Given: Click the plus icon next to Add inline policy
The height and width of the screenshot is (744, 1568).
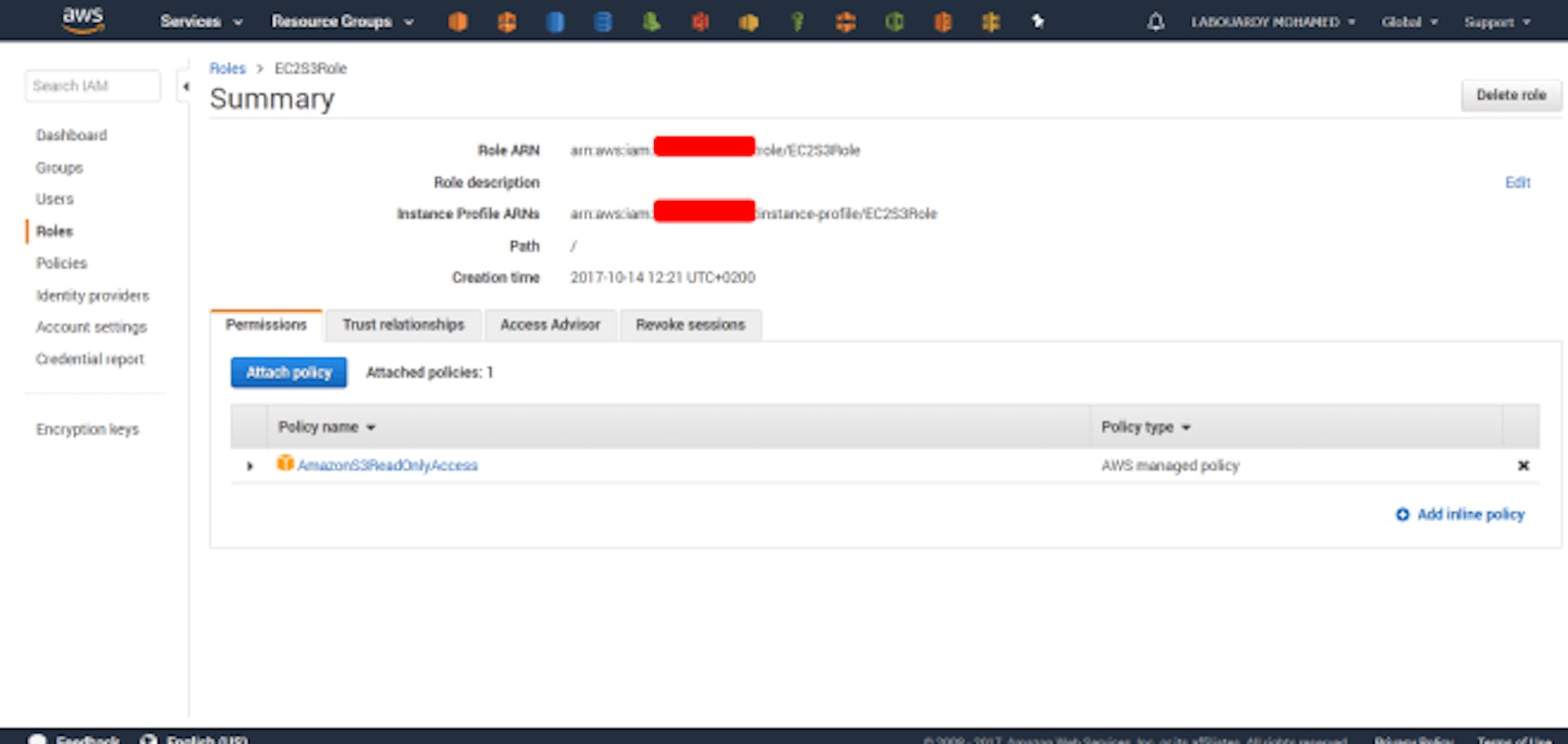Looking at the screenshot, I should pos(1402,515).
